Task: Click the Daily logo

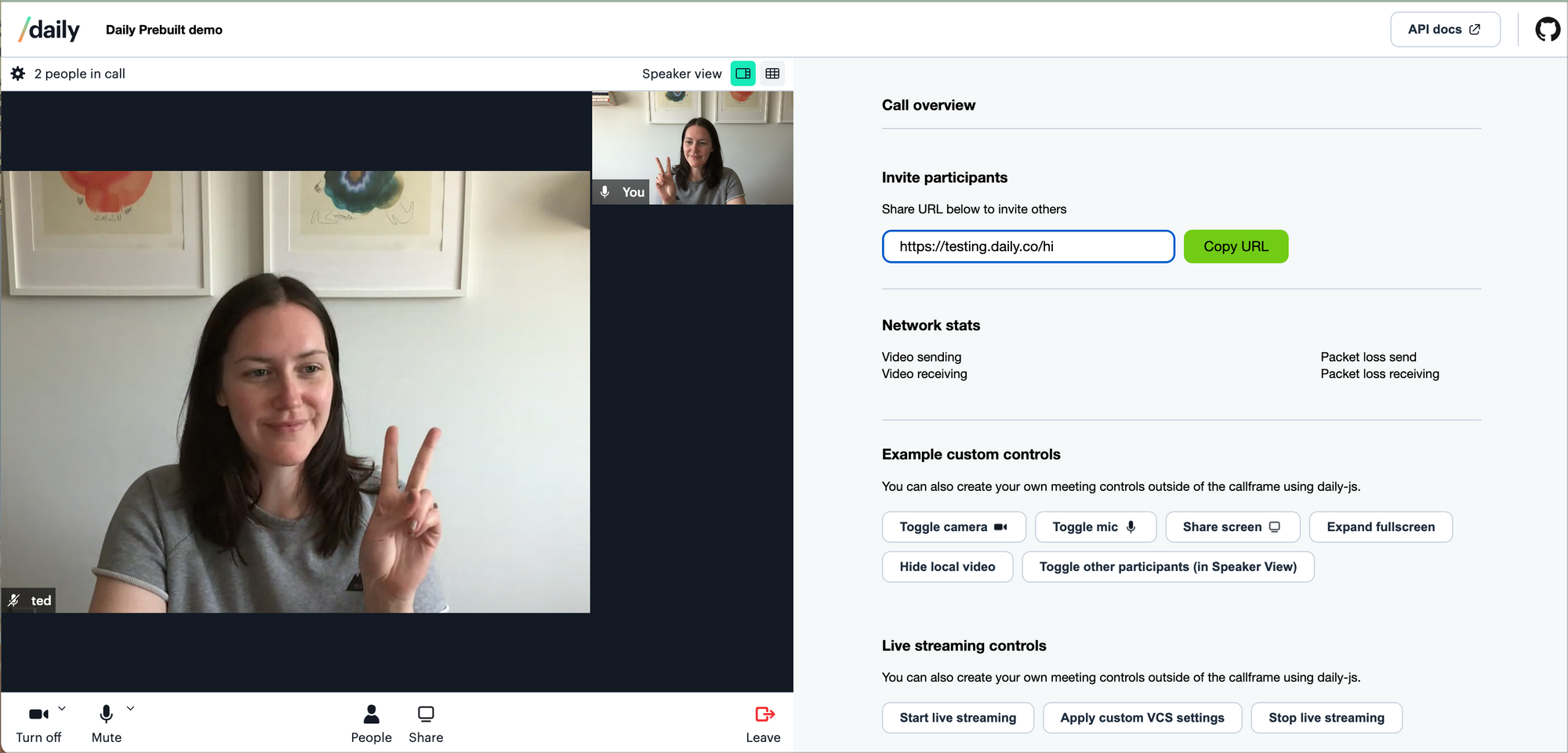Action: 47,29
